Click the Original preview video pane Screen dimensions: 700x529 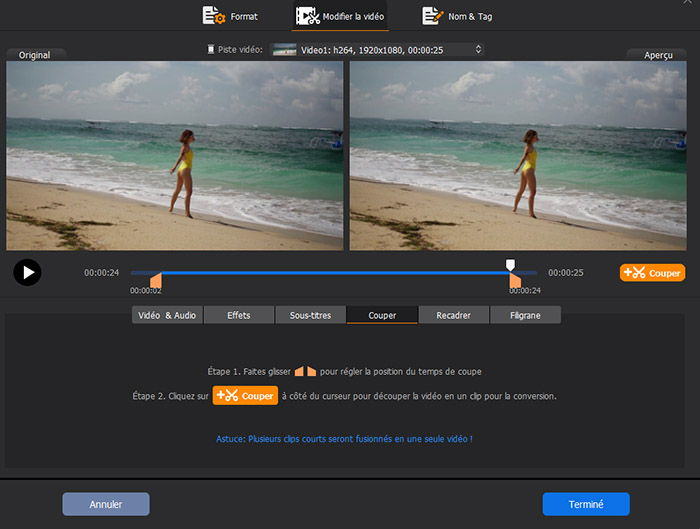(x=175, y=155)
